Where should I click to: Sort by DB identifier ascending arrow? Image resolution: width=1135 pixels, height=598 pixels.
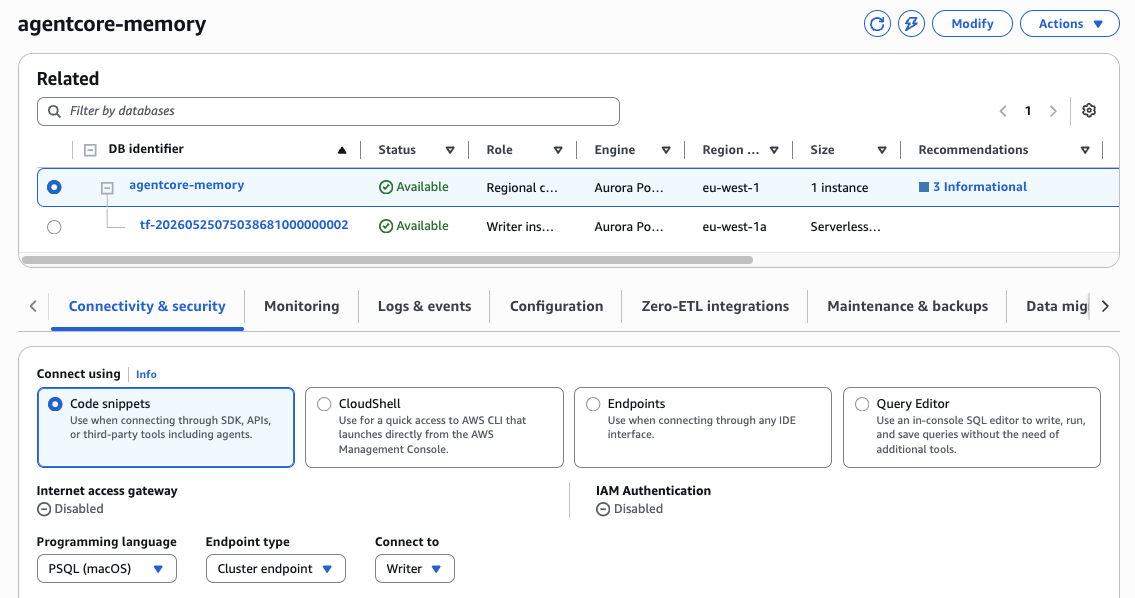click(342, 150)
